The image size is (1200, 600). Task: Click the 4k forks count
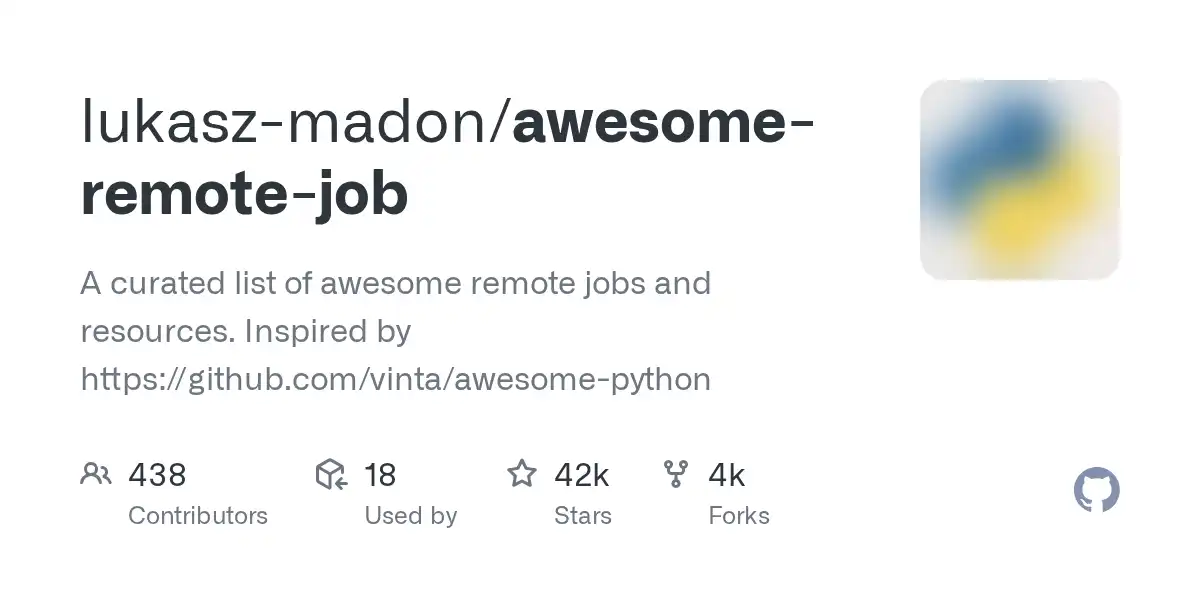(x=726, y=474)
